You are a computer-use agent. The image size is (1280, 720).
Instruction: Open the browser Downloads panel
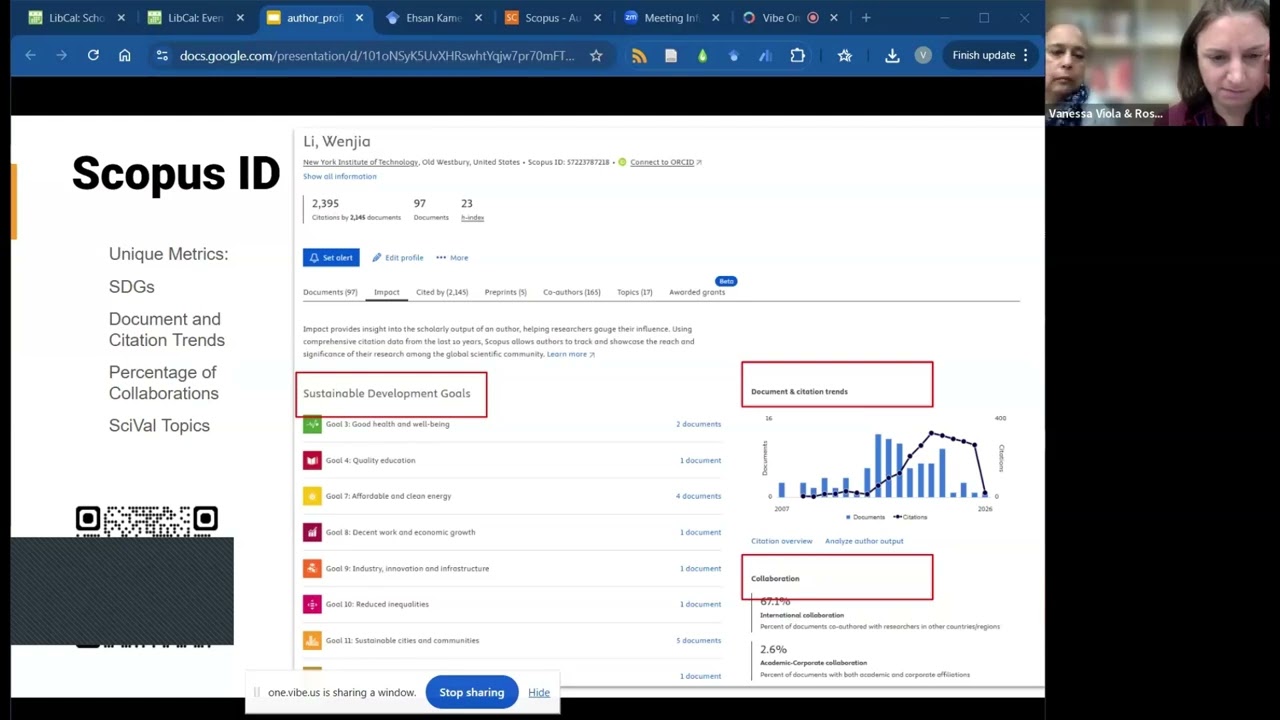(892, 56)
